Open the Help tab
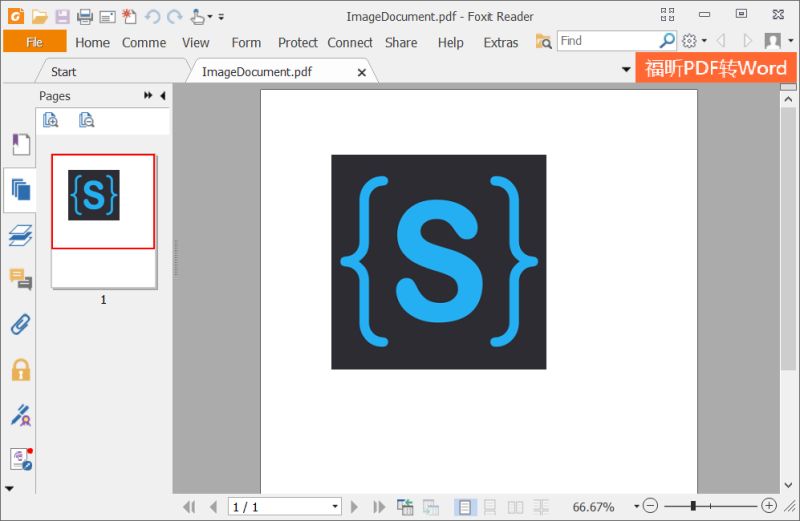The width and height of the screenshot is (800, 521). (451, 42)
